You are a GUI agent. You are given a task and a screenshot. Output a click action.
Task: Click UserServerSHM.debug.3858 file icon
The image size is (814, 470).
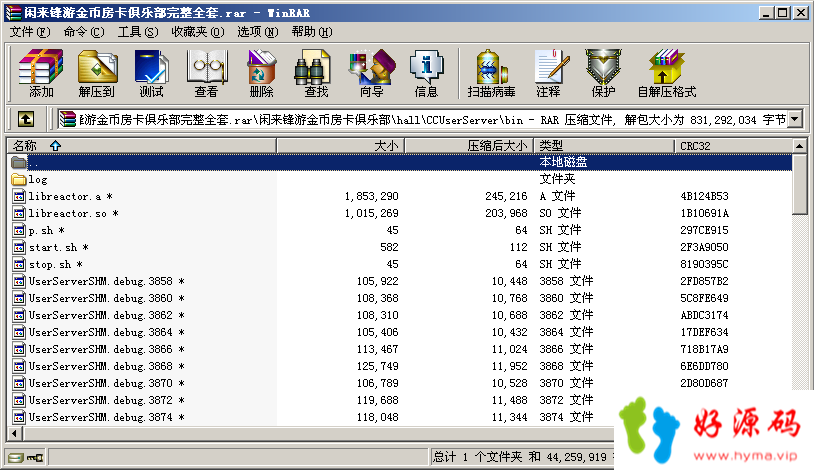19,281
